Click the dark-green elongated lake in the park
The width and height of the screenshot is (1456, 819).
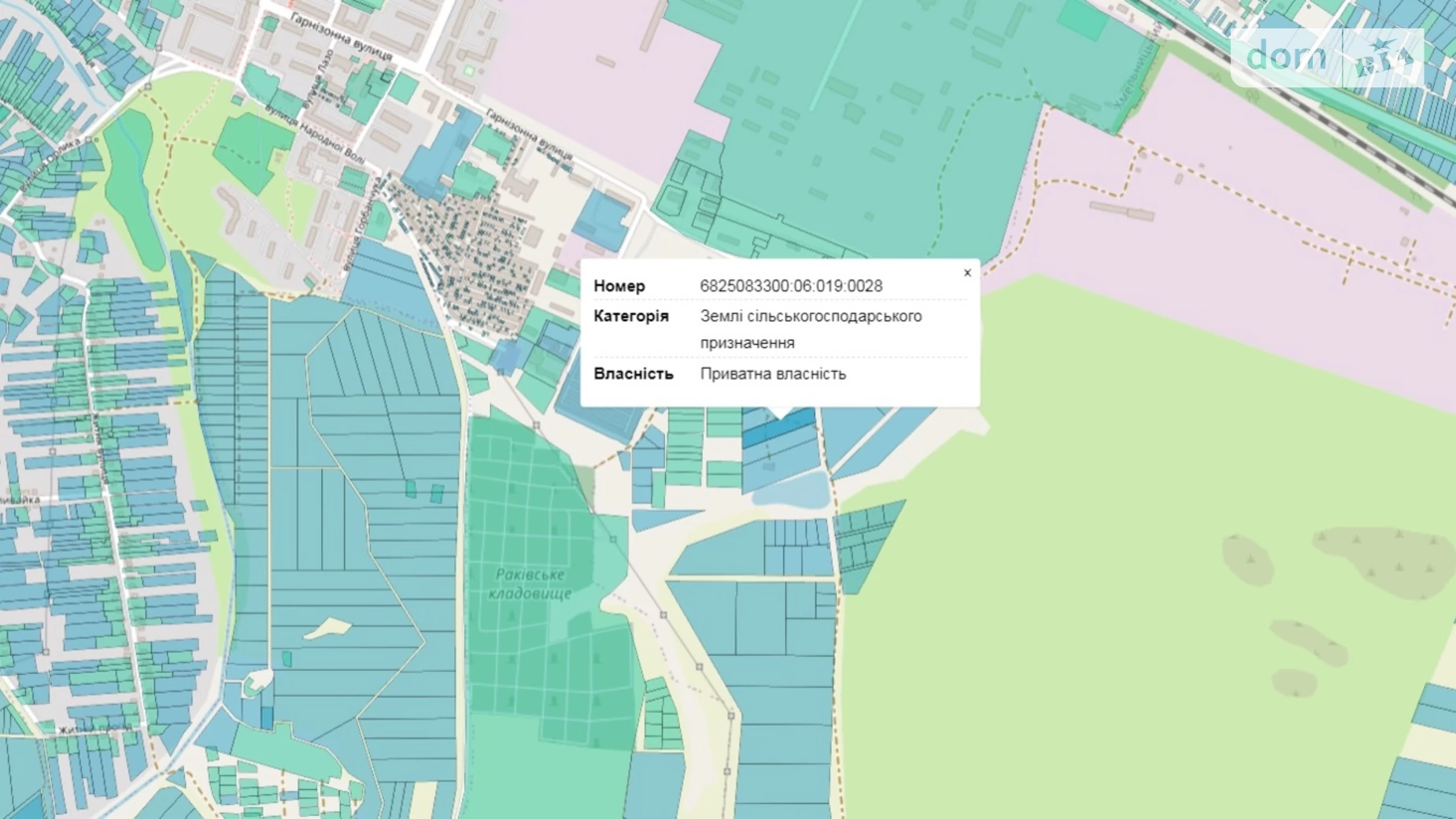pos(132,189)
